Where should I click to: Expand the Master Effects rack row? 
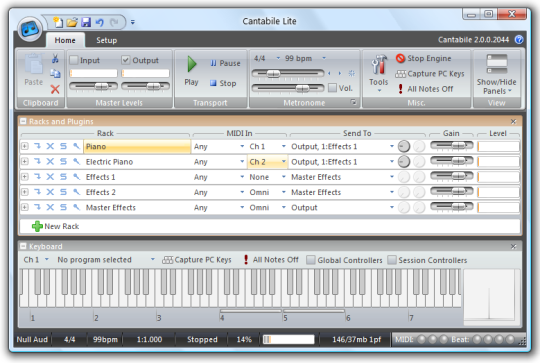coord(24,207)
